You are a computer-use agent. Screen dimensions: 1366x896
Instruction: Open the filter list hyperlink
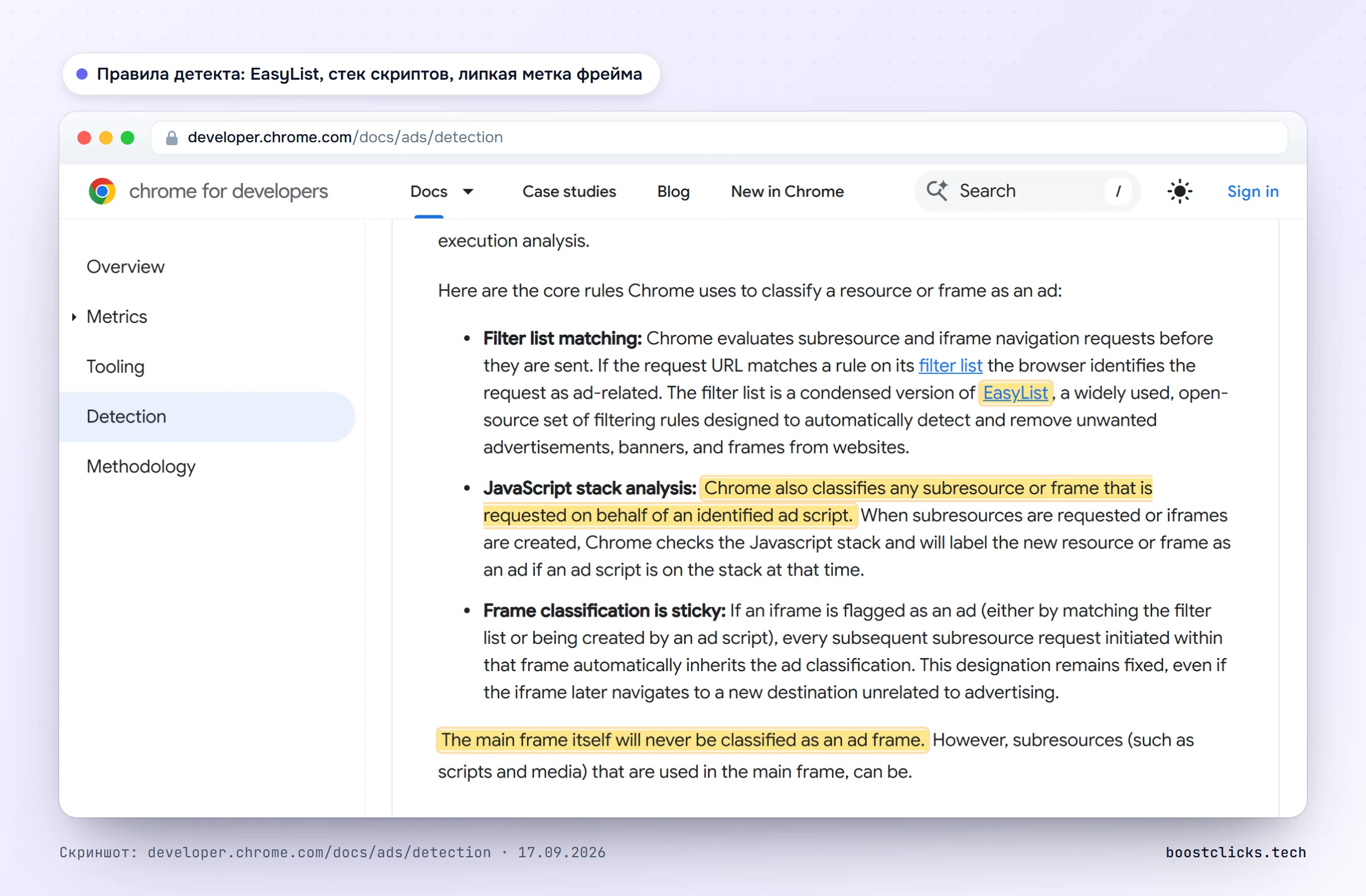(x=950, y=365)
